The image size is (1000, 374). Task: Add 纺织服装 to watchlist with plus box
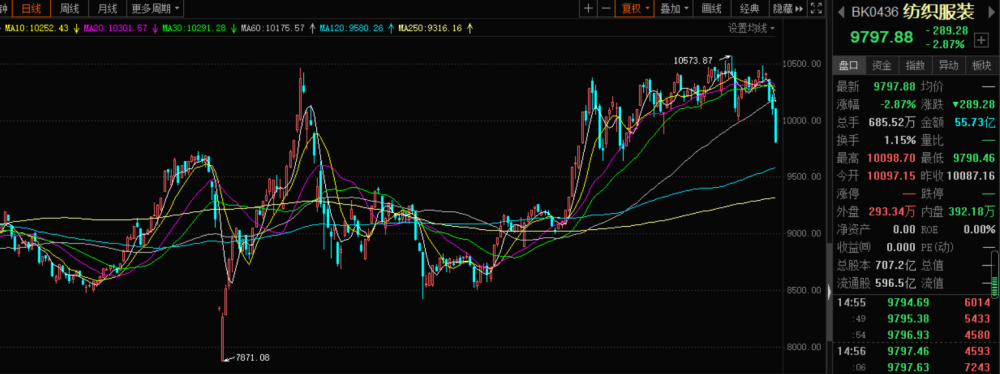click(x=981, y=41)
